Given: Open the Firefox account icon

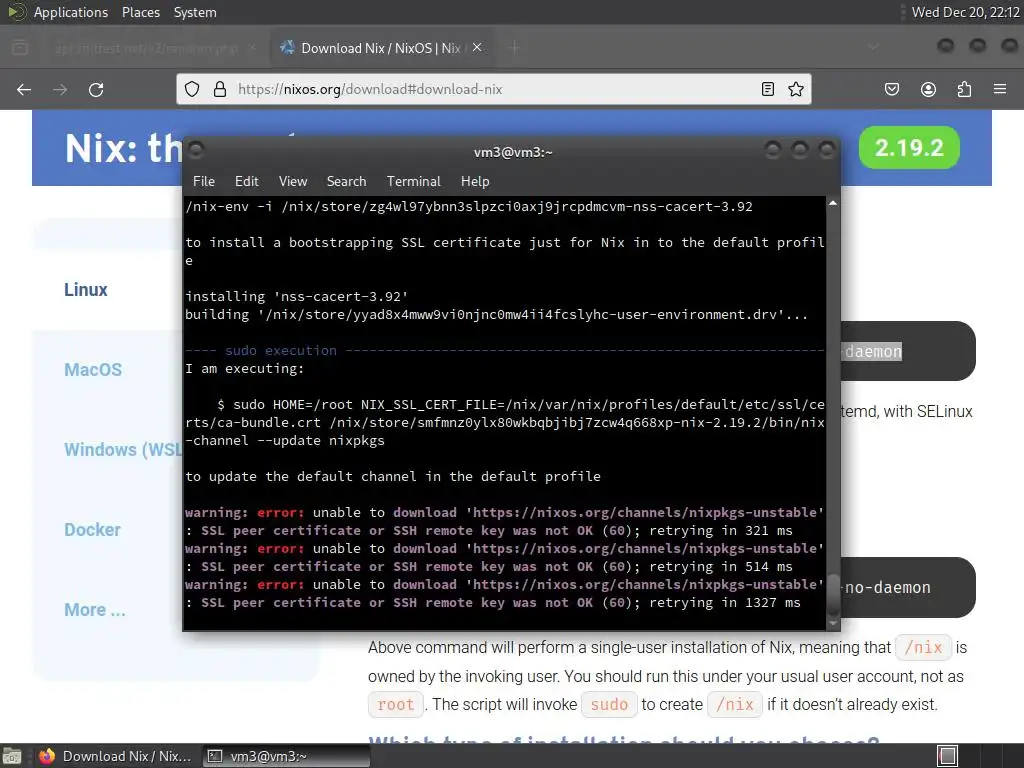Looking at the screenshot, I should (928, 89).
